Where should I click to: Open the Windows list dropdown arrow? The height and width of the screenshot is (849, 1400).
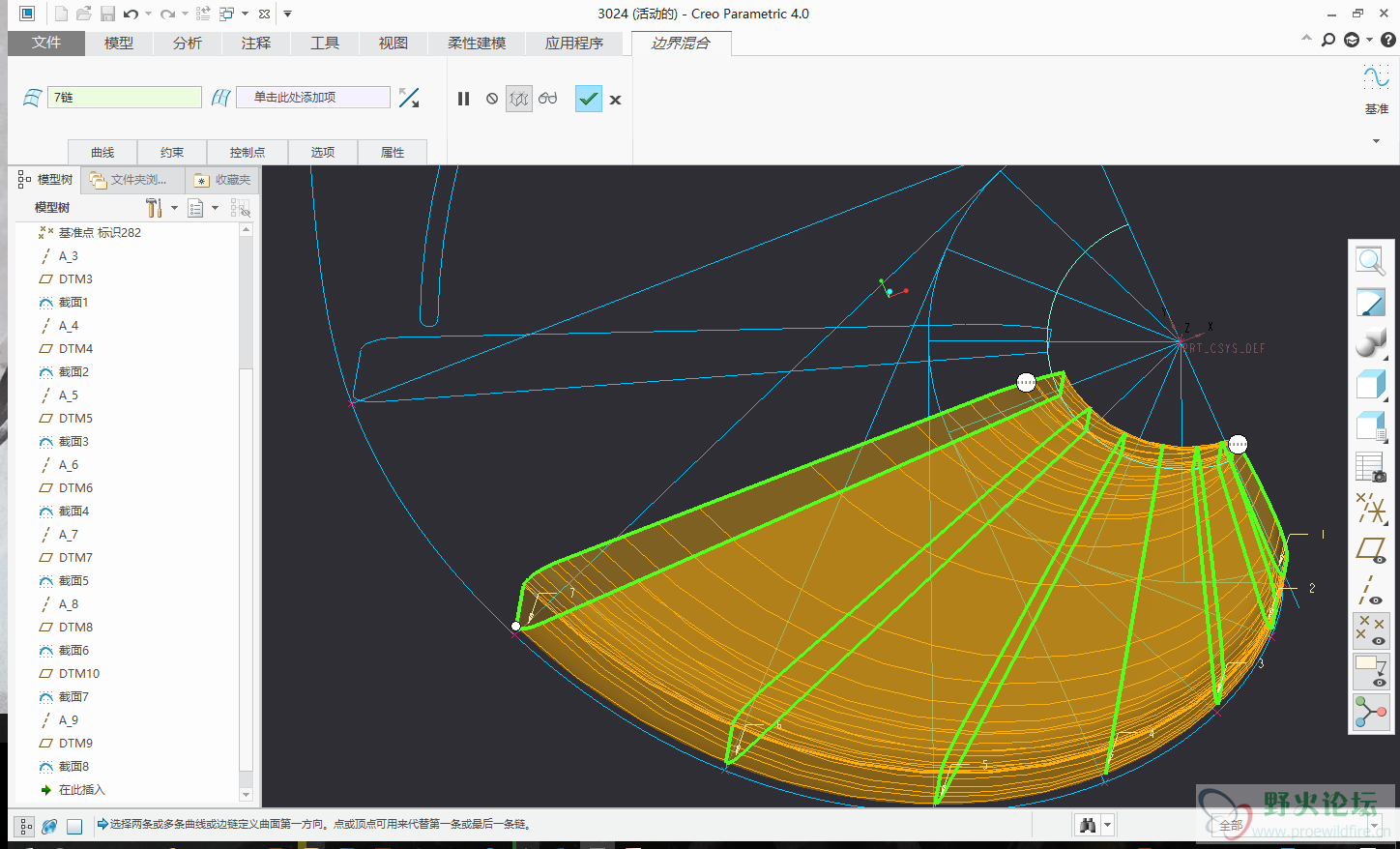coord(245,14)
